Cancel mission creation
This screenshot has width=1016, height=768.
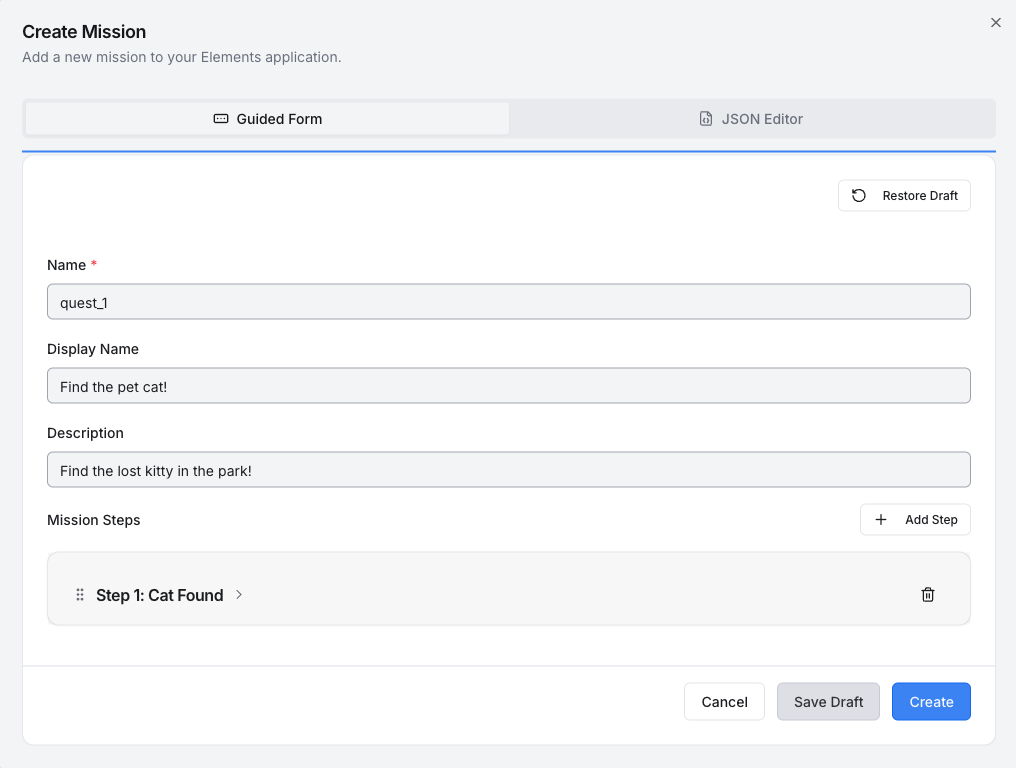pyautogui.click(x=724, y=702)
